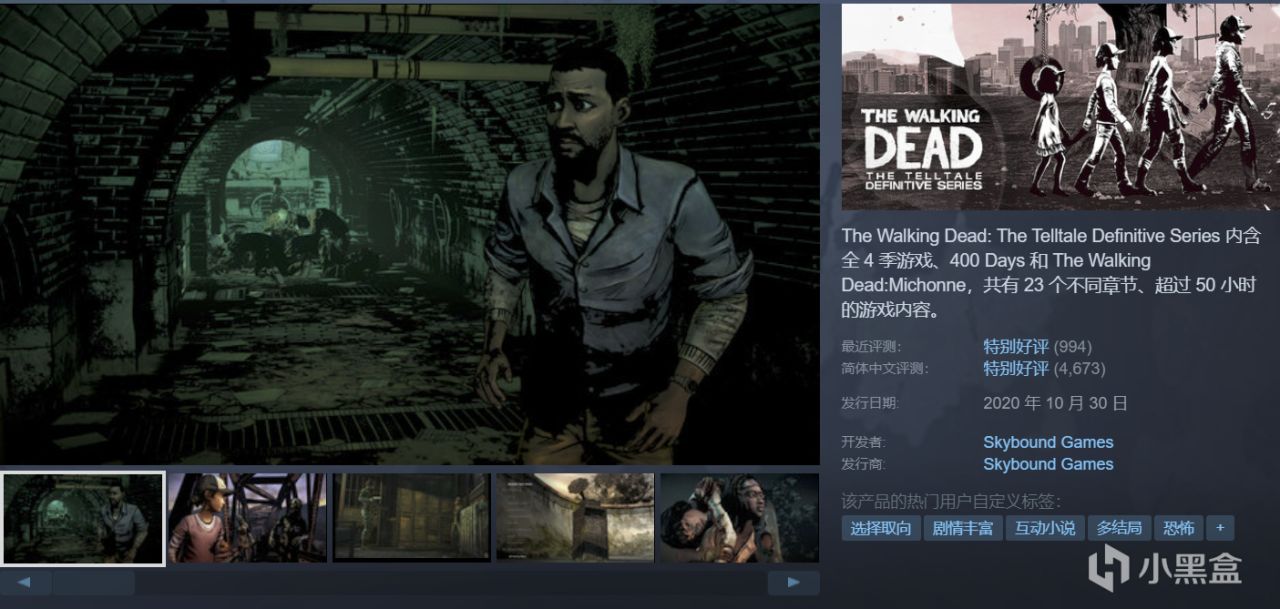
Task: Select the second thumbnail showing Clementine in cap
Action: coord(247,518)
